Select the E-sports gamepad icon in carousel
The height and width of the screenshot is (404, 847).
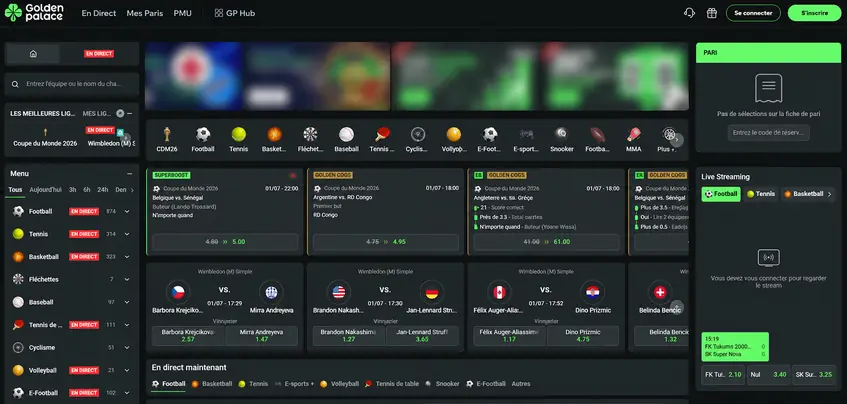(526, 134)
